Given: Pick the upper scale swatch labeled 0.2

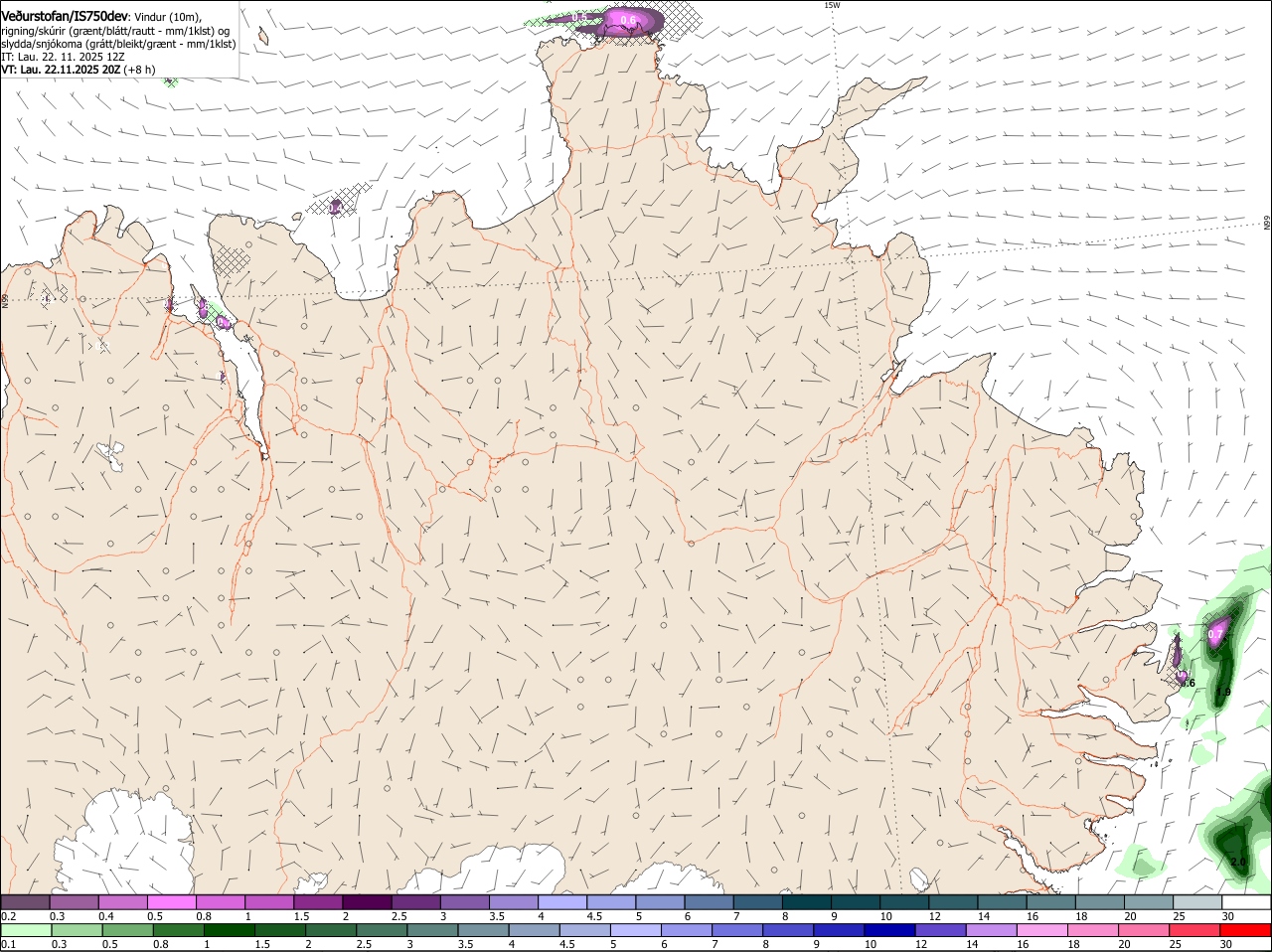Looking at the screenshot, I should pos(25,902).
